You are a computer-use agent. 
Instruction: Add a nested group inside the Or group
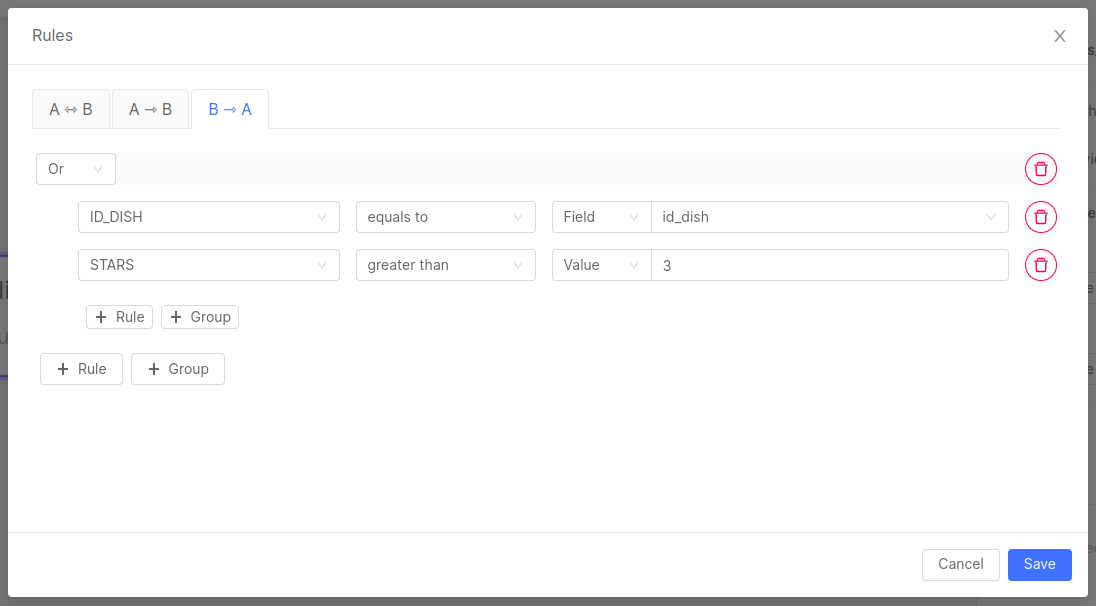pos(199,317)
